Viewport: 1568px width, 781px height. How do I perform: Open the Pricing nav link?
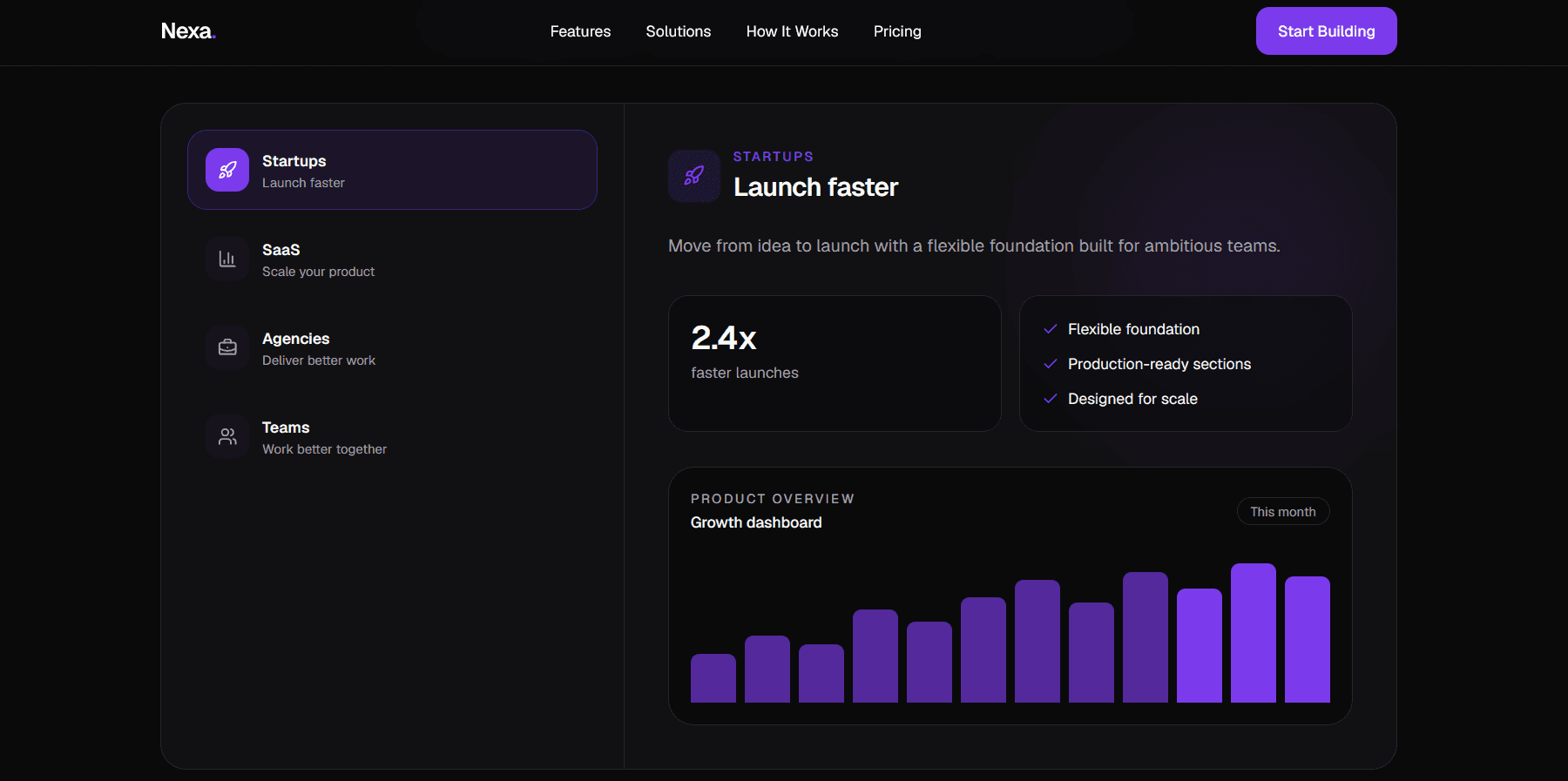coord(897,31)
